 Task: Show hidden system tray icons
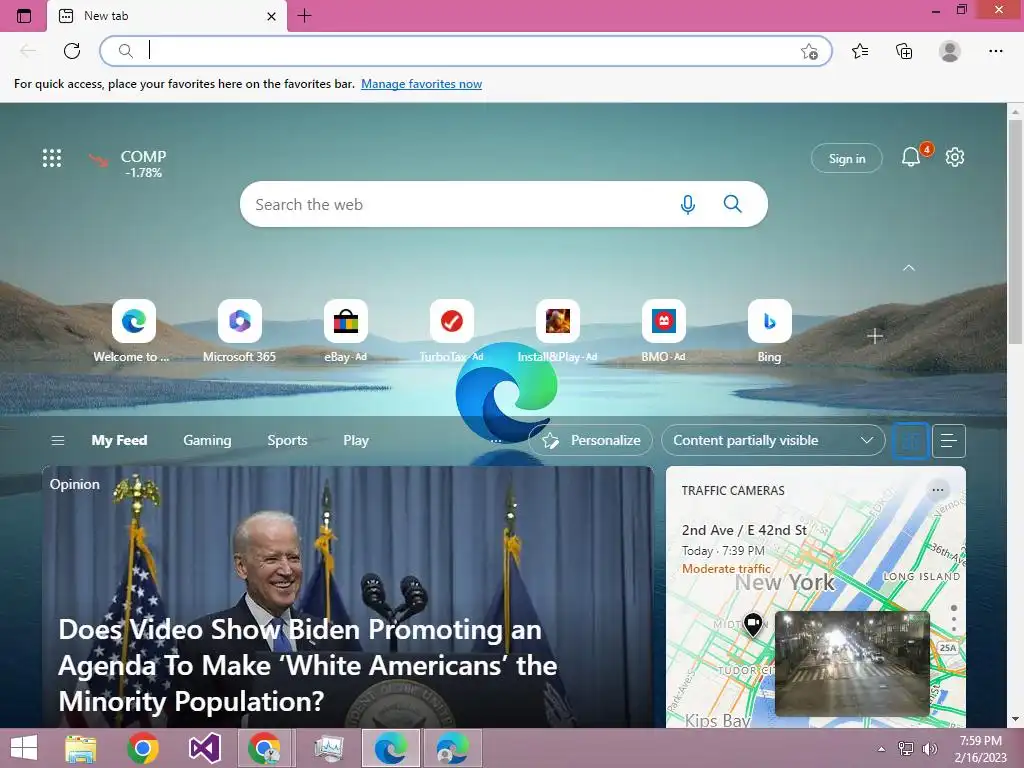coord(881,749)
